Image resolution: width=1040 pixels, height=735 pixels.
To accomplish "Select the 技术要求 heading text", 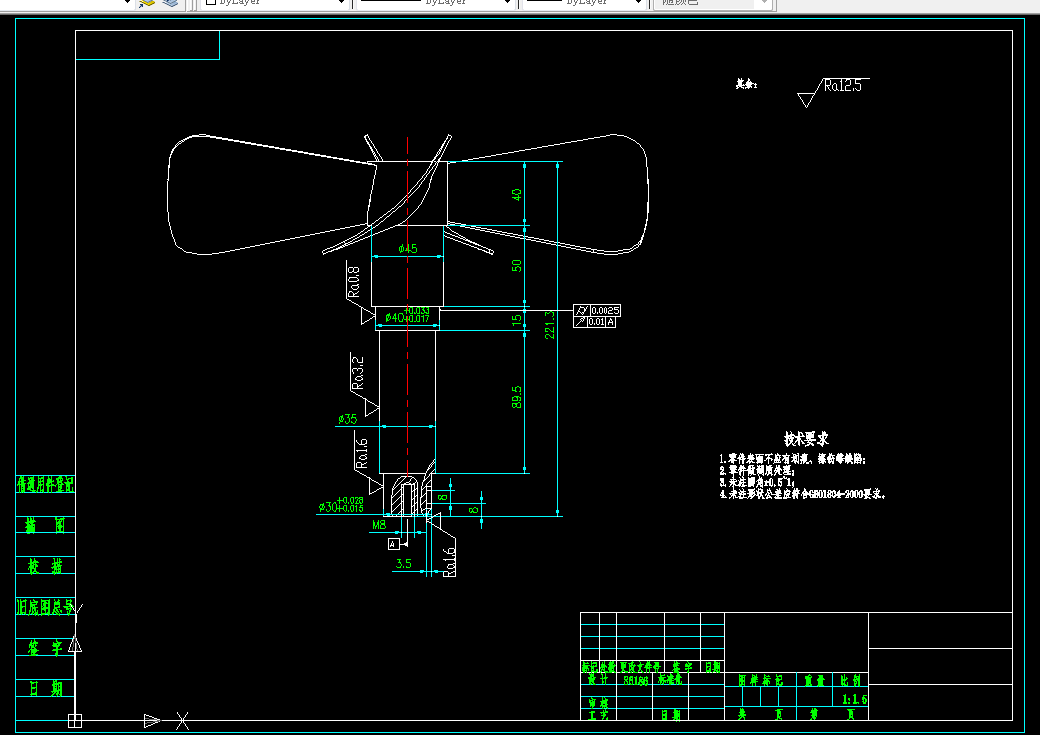I will pyautogui.click(x=807, y=438).
